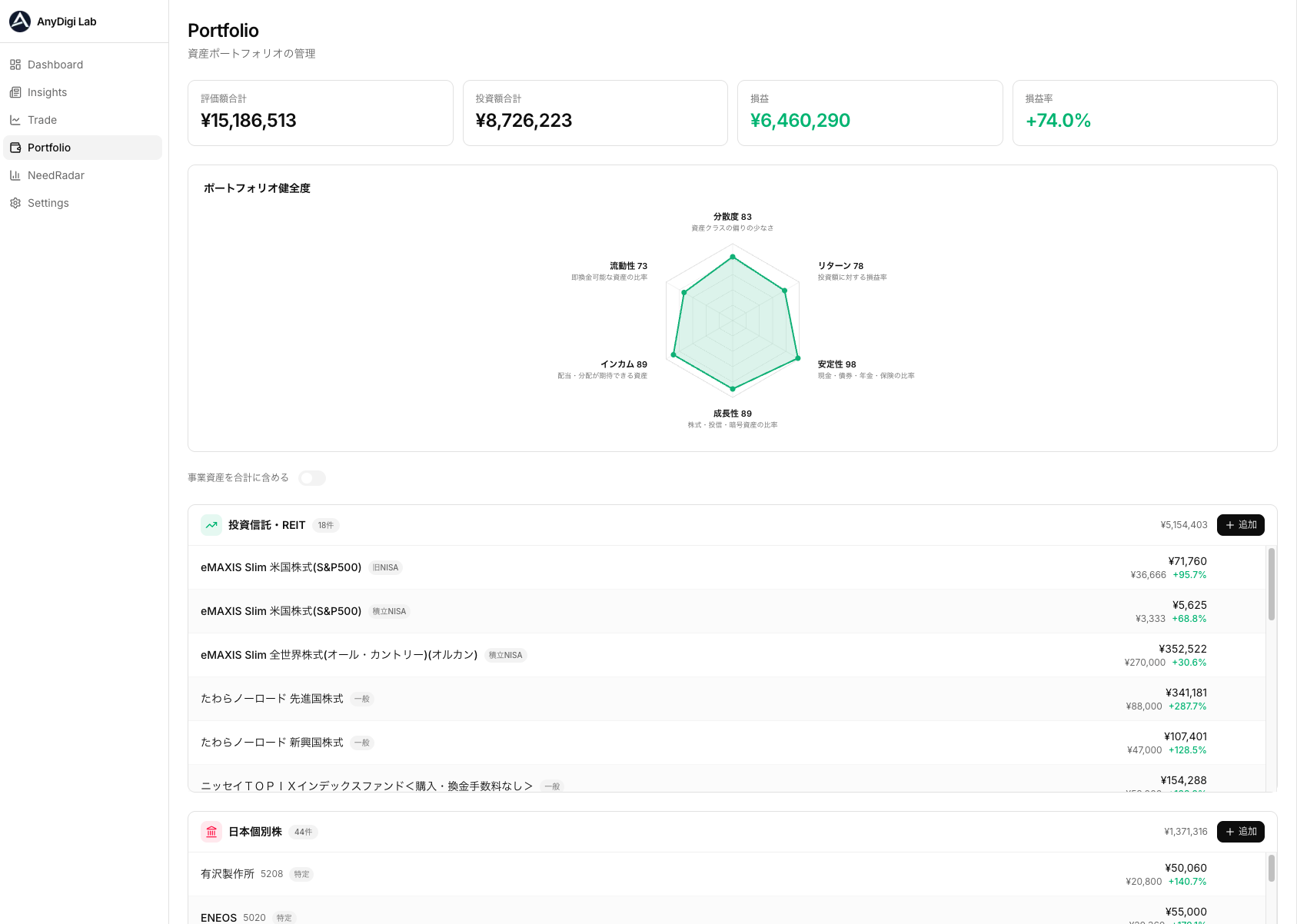Open the たわらノーロード 先進国株式 row
This screenshot has height=924, width=1297.
pyautogui.click(x=272, y=699)
